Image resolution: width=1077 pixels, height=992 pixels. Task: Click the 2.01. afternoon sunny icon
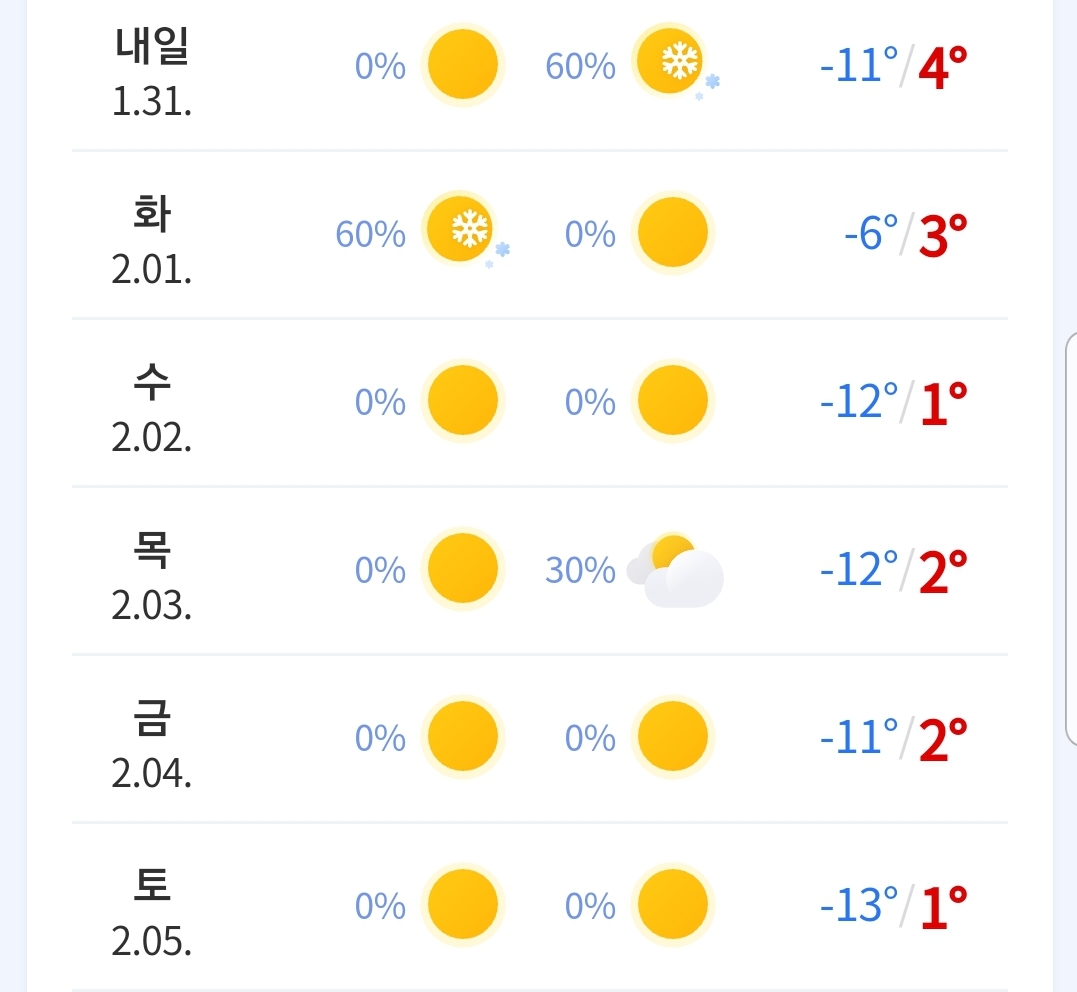[672, 233]
